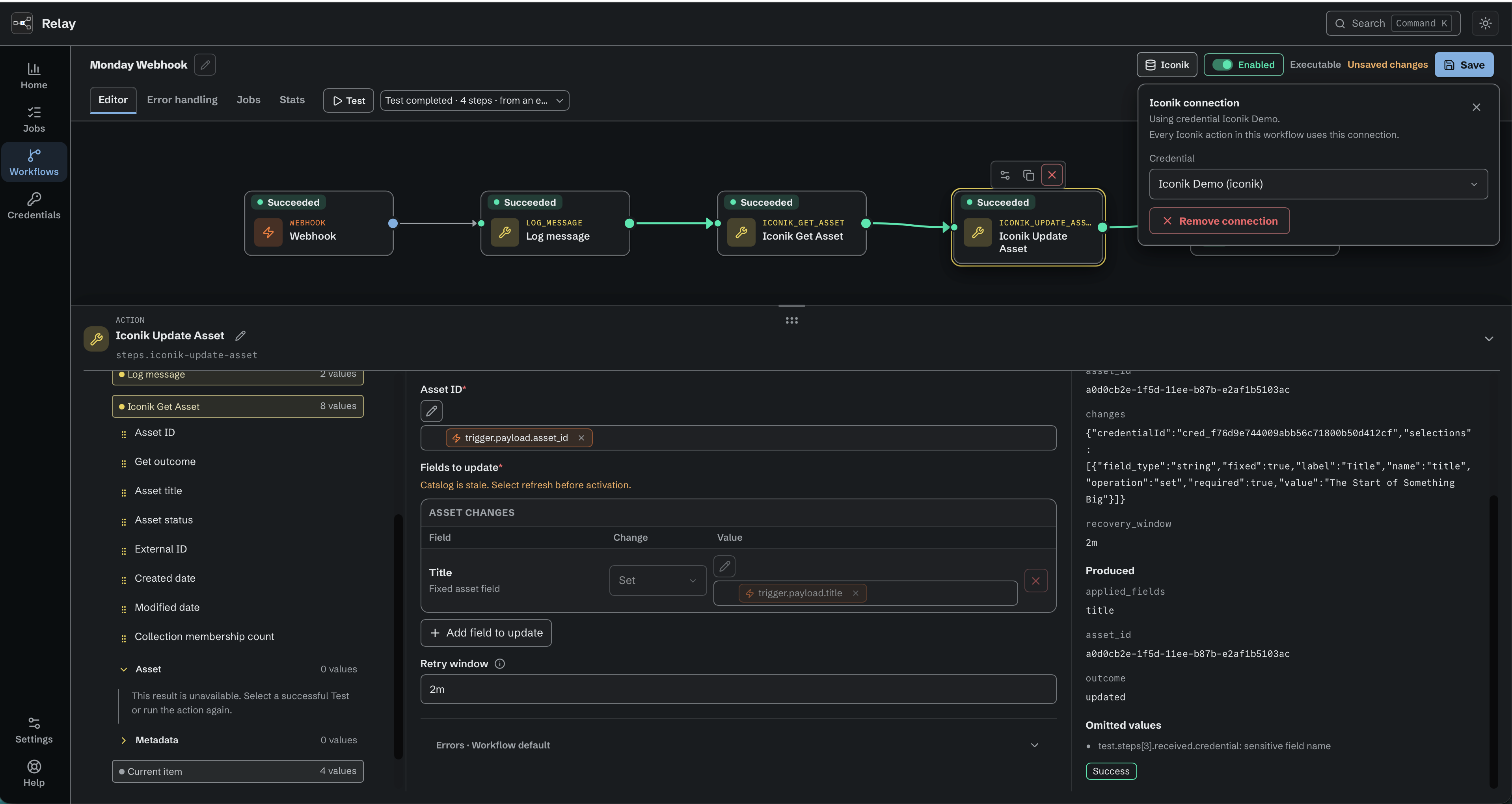The width and height of the screenshot is (1512, 804).
Task: Click Add field to update
Action: tap(486, 633)
